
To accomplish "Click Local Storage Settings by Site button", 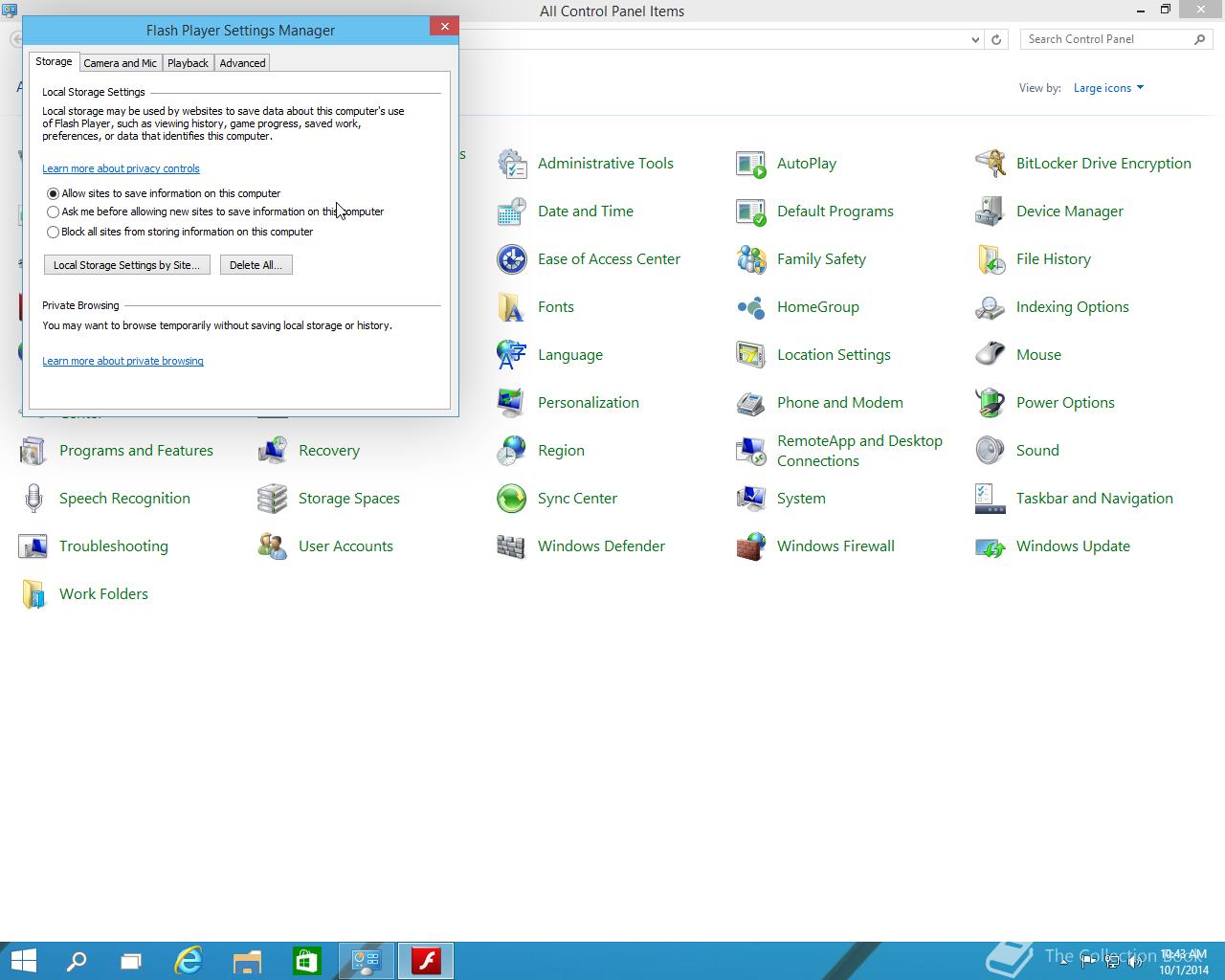I will coord(127,265).
